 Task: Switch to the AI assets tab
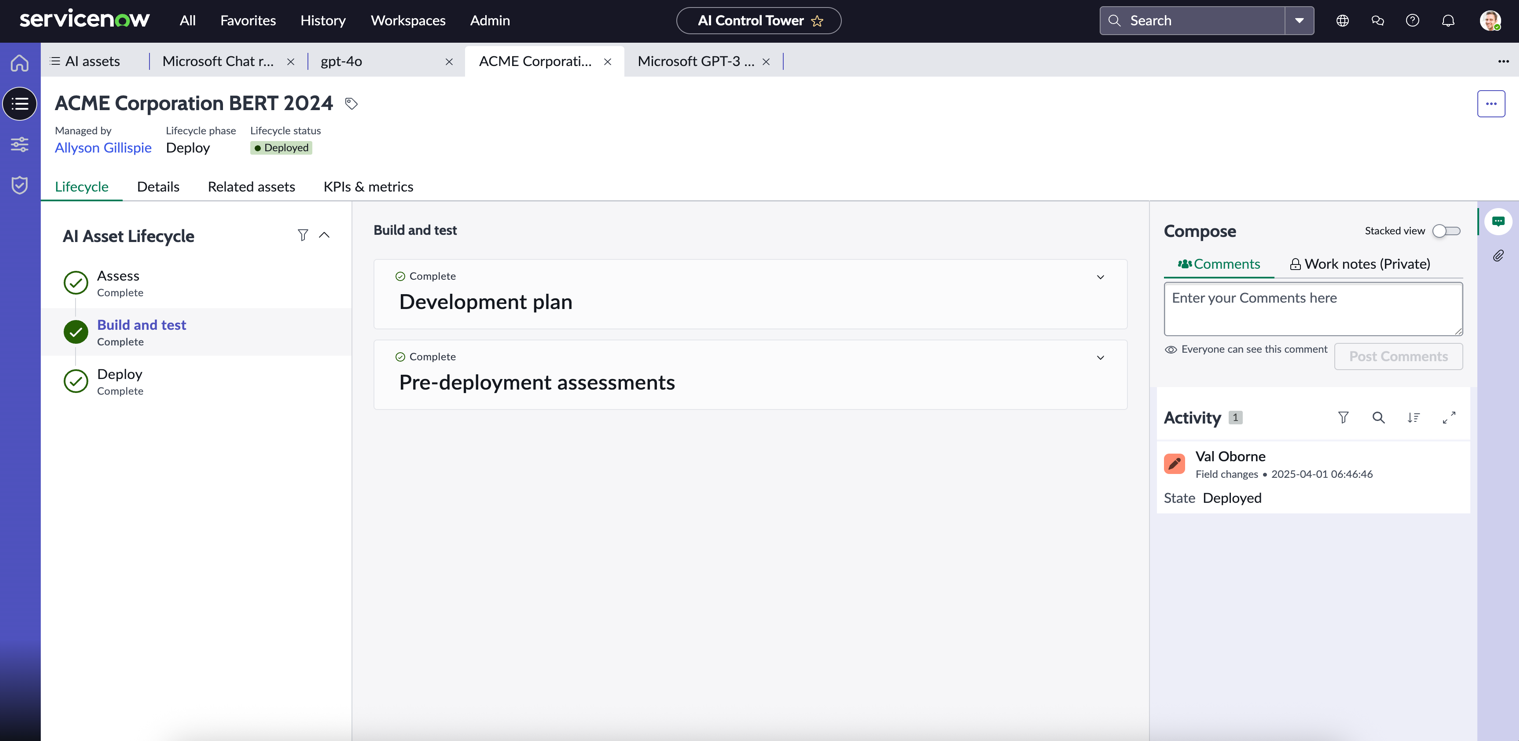[85, 61]
